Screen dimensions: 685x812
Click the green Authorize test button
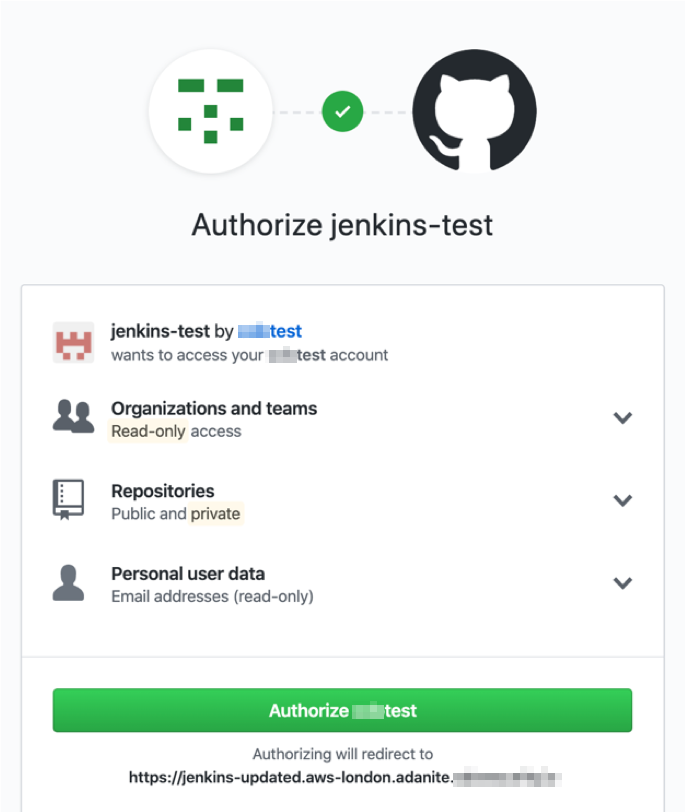point(342,710)
